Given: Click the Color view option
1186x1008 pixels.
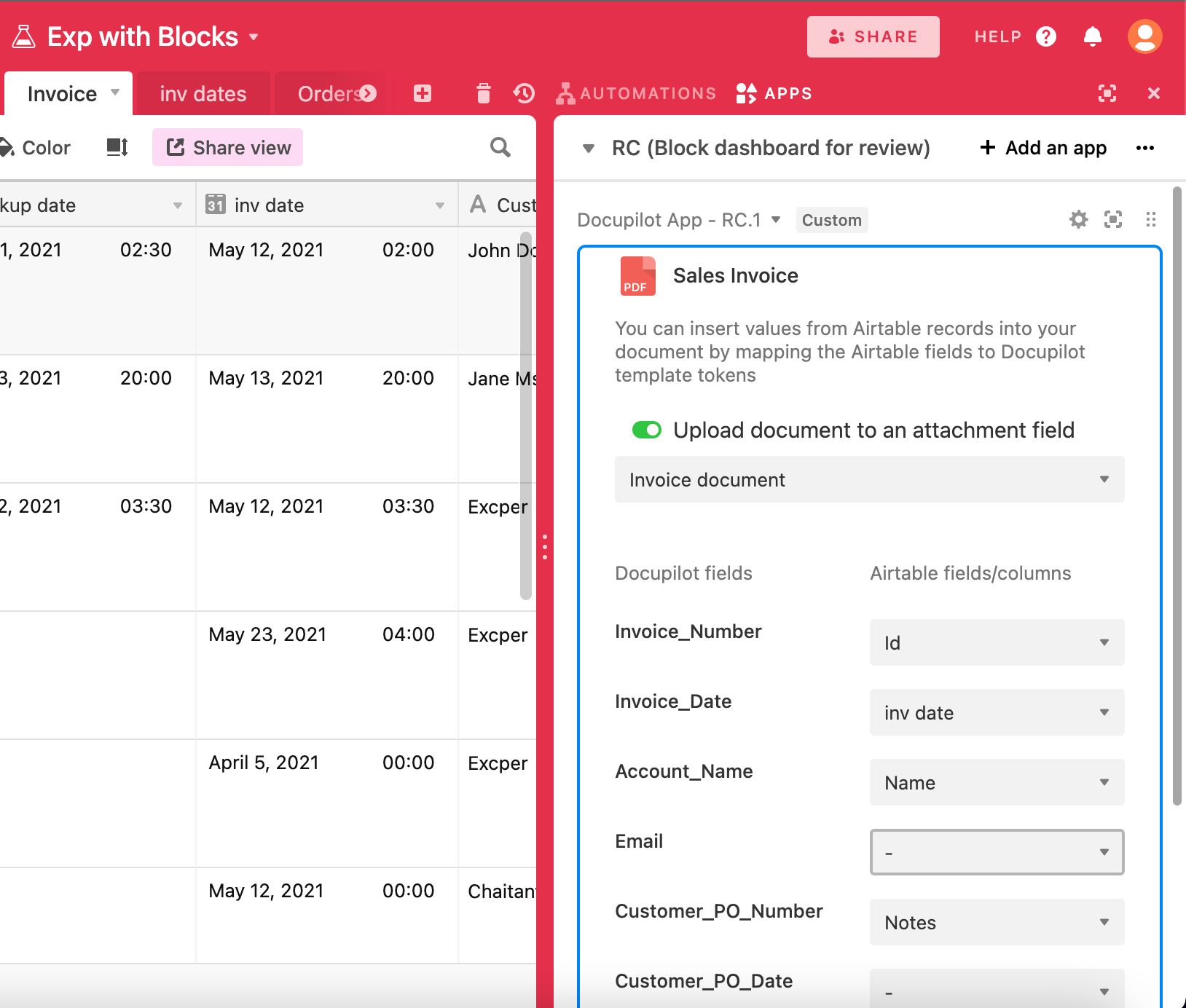Looking at the screenshot, I should (x=36, y=148).
